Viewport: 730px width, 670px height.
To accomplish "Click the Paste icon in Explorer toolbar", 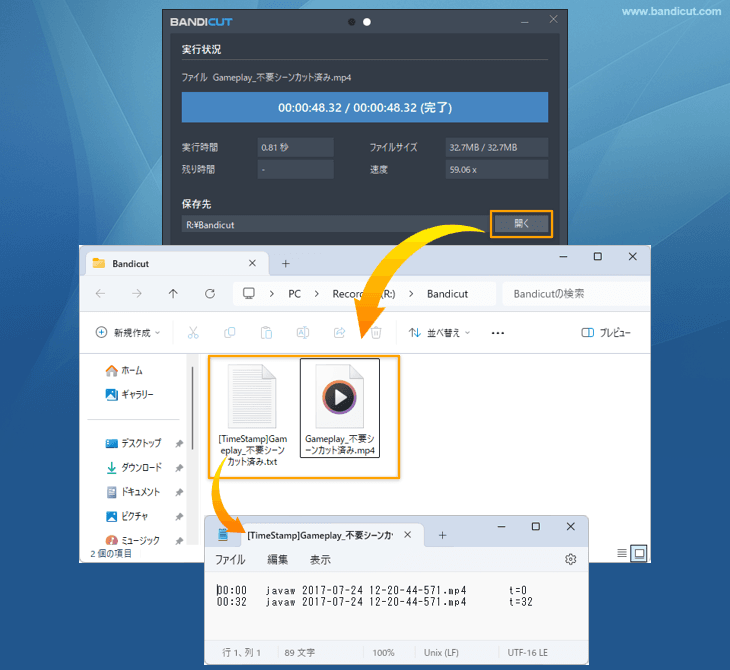I will tap(266, 332).
